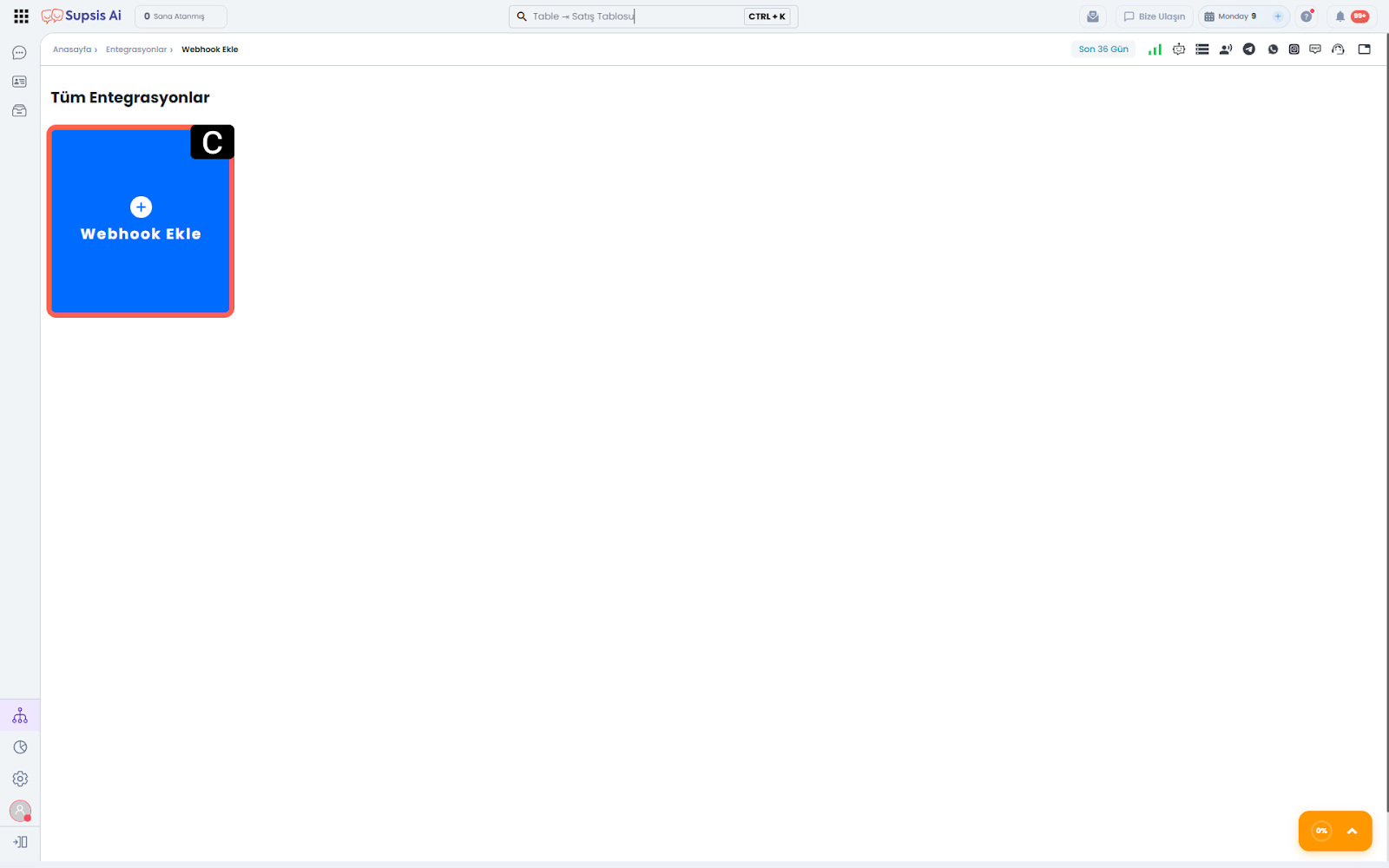Click the headset live support icon

[x=1338, y=49]
